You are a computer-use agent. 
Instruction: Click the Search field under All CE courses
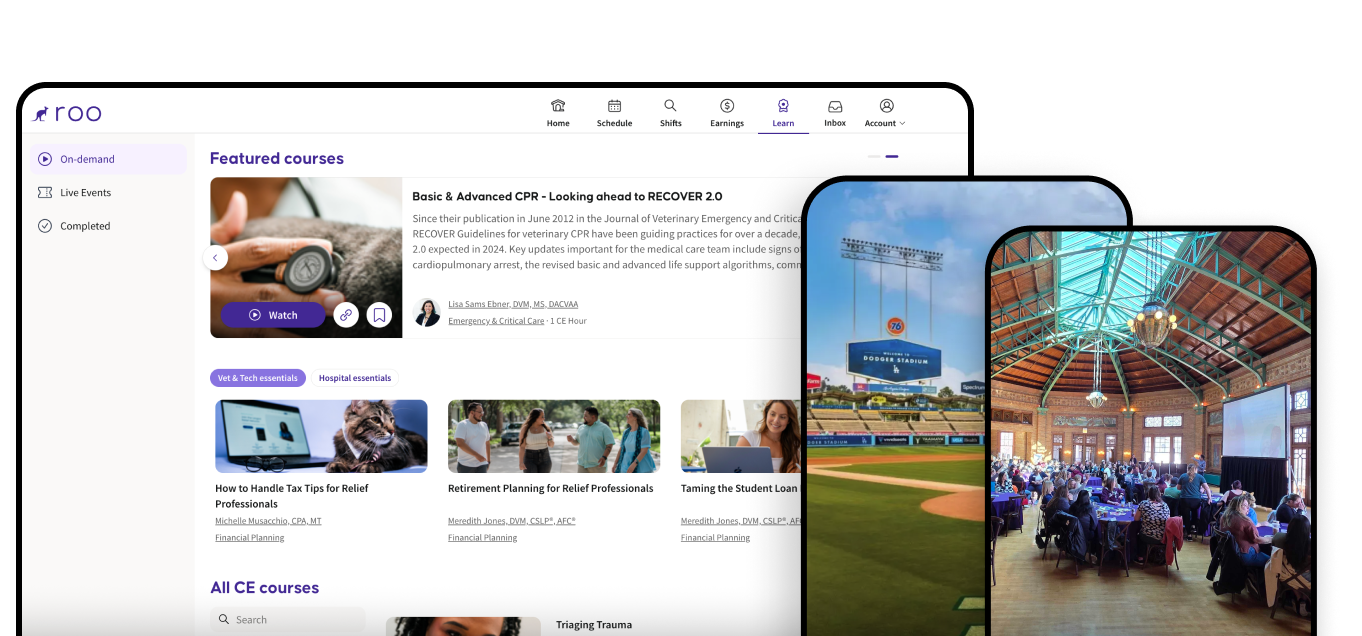(288, 620)
